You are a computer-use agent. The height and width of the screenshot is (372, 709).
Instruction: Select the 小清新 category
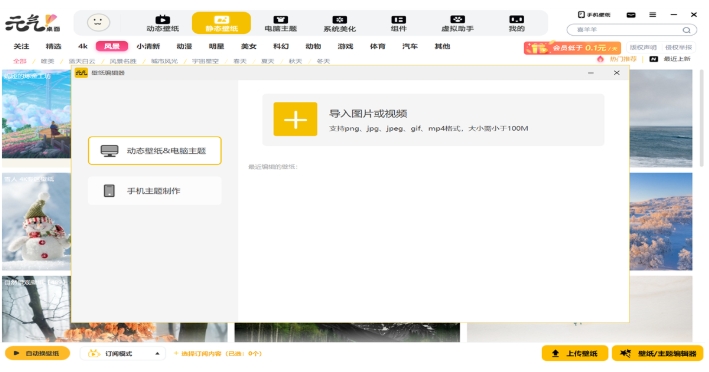(148, 46)
